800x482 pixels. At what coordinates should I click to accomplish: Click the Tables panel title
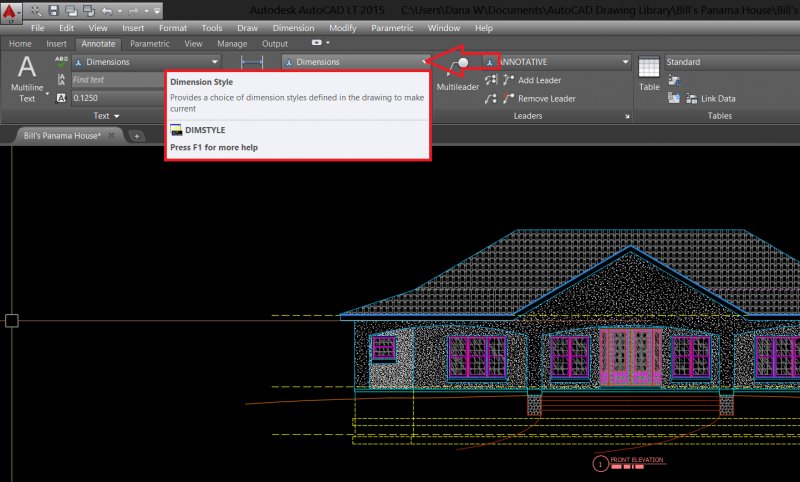(x=719, y=116)
